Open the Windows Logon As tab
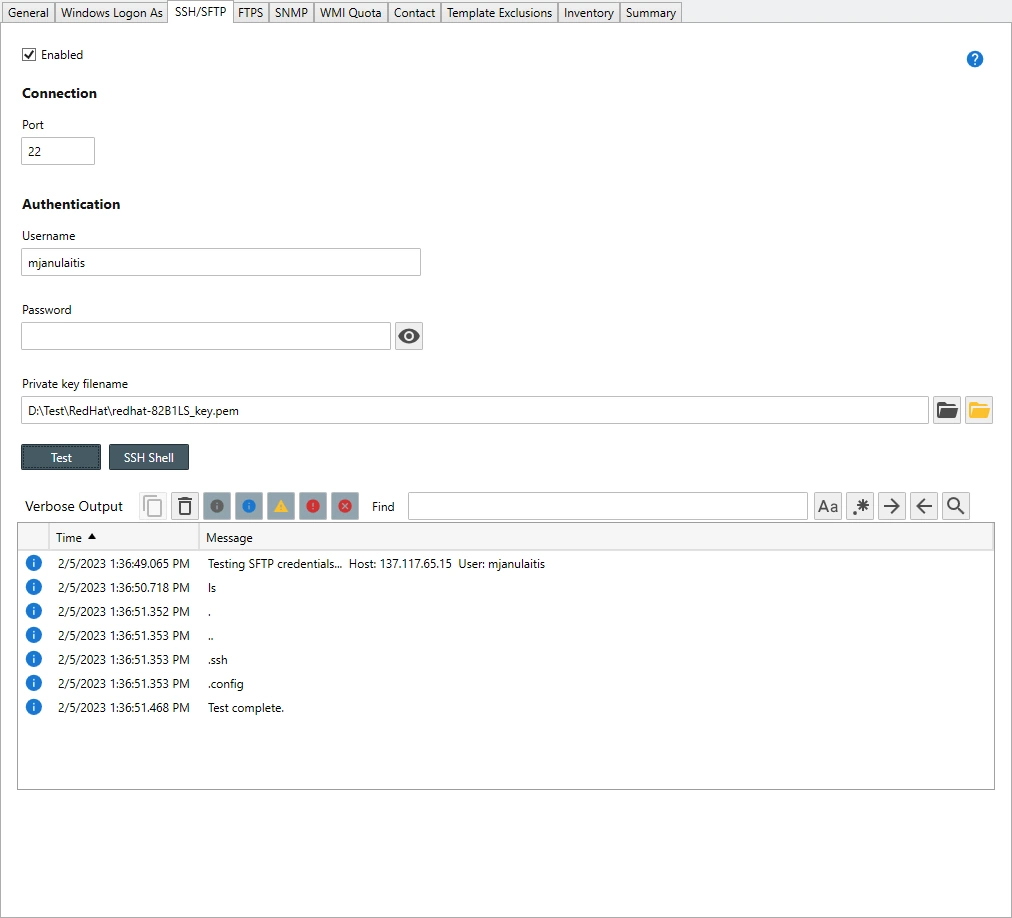1012x918 pixels. [111, 13]
